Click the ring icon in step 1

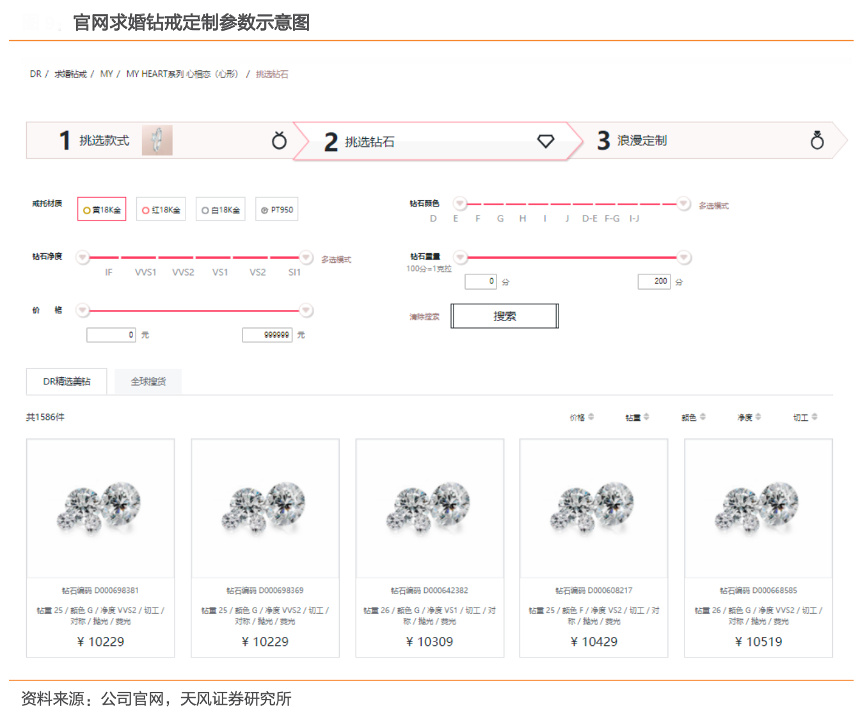[x=279, y=141]
